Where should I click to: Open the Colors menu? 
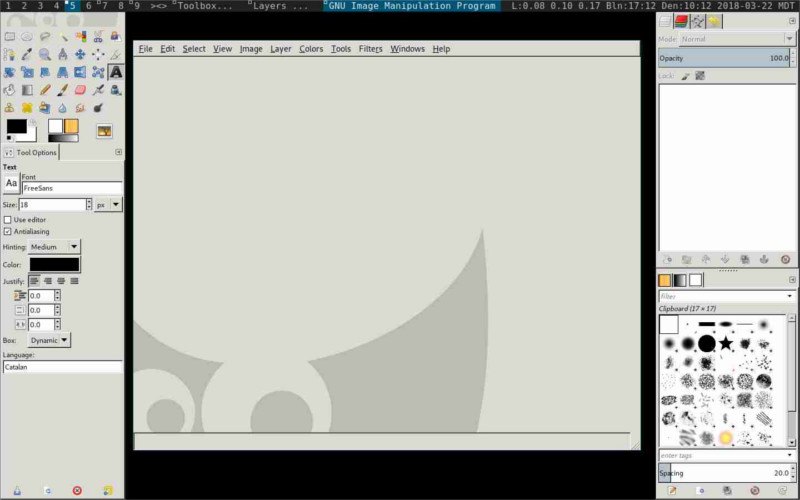coord(311,48)
